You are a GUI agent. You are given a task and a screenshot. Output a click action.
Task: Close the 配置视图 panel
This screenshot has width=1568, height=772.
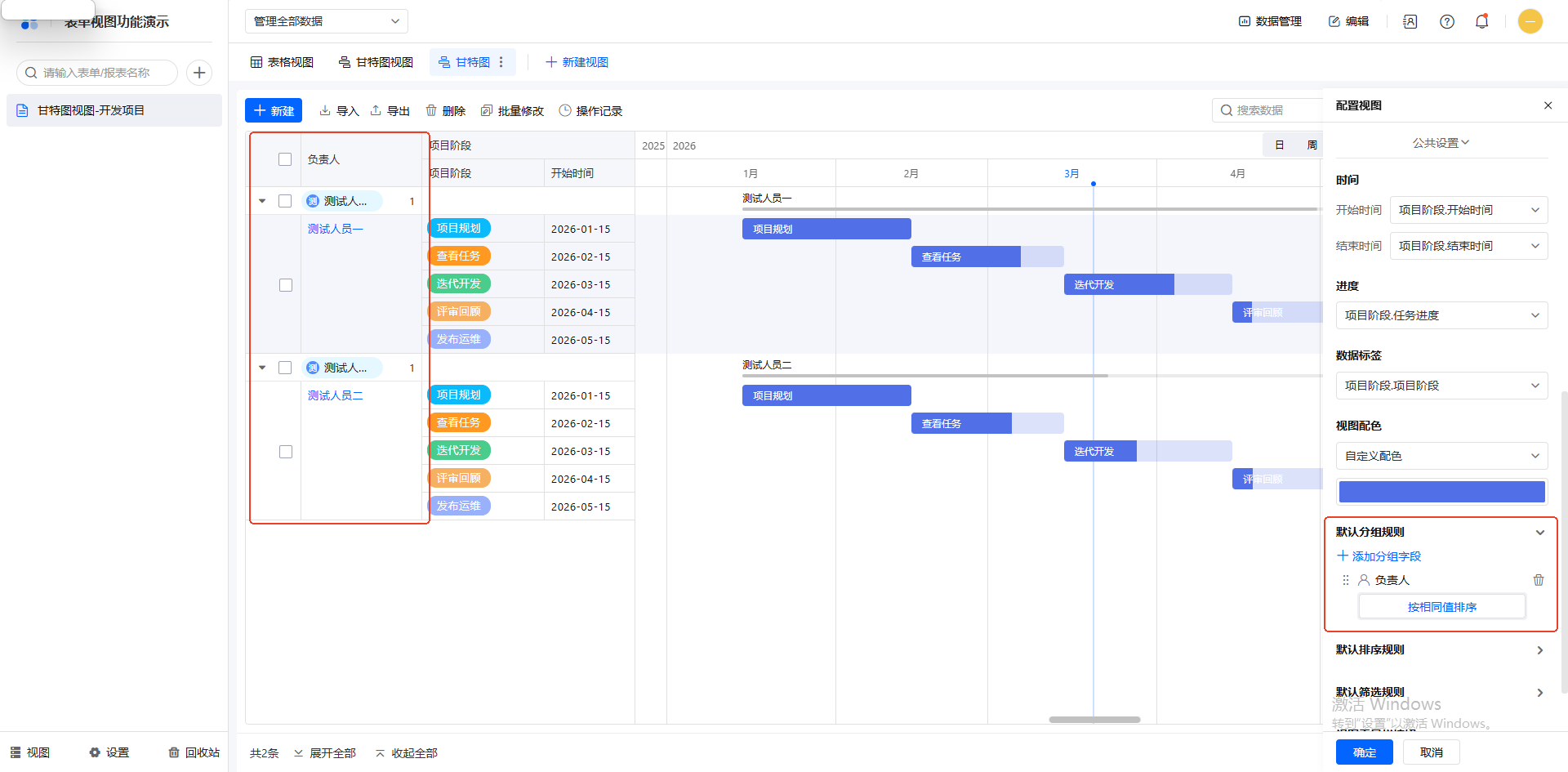coord(1548,105)
